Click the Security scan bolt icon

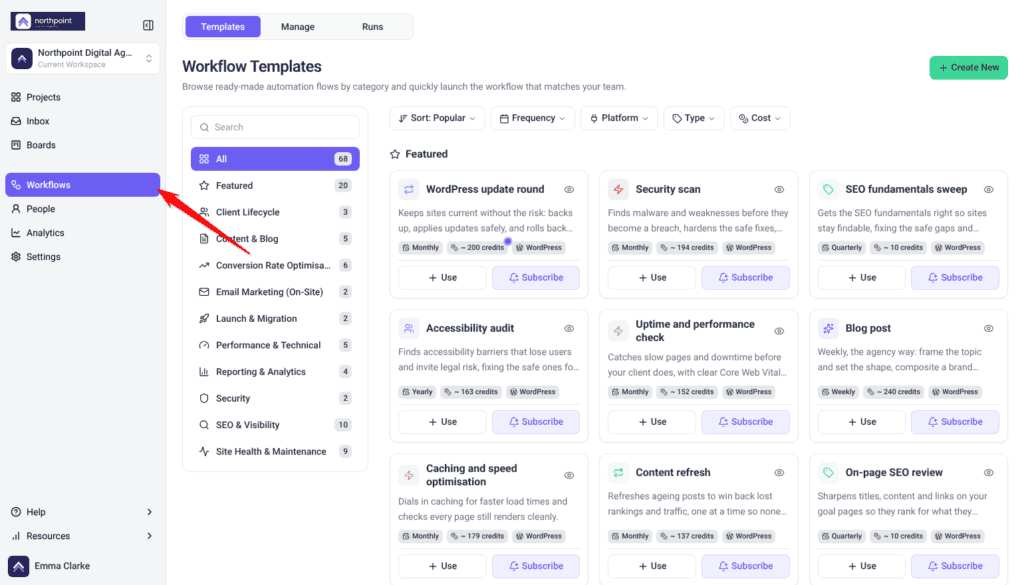coord(618,189)
